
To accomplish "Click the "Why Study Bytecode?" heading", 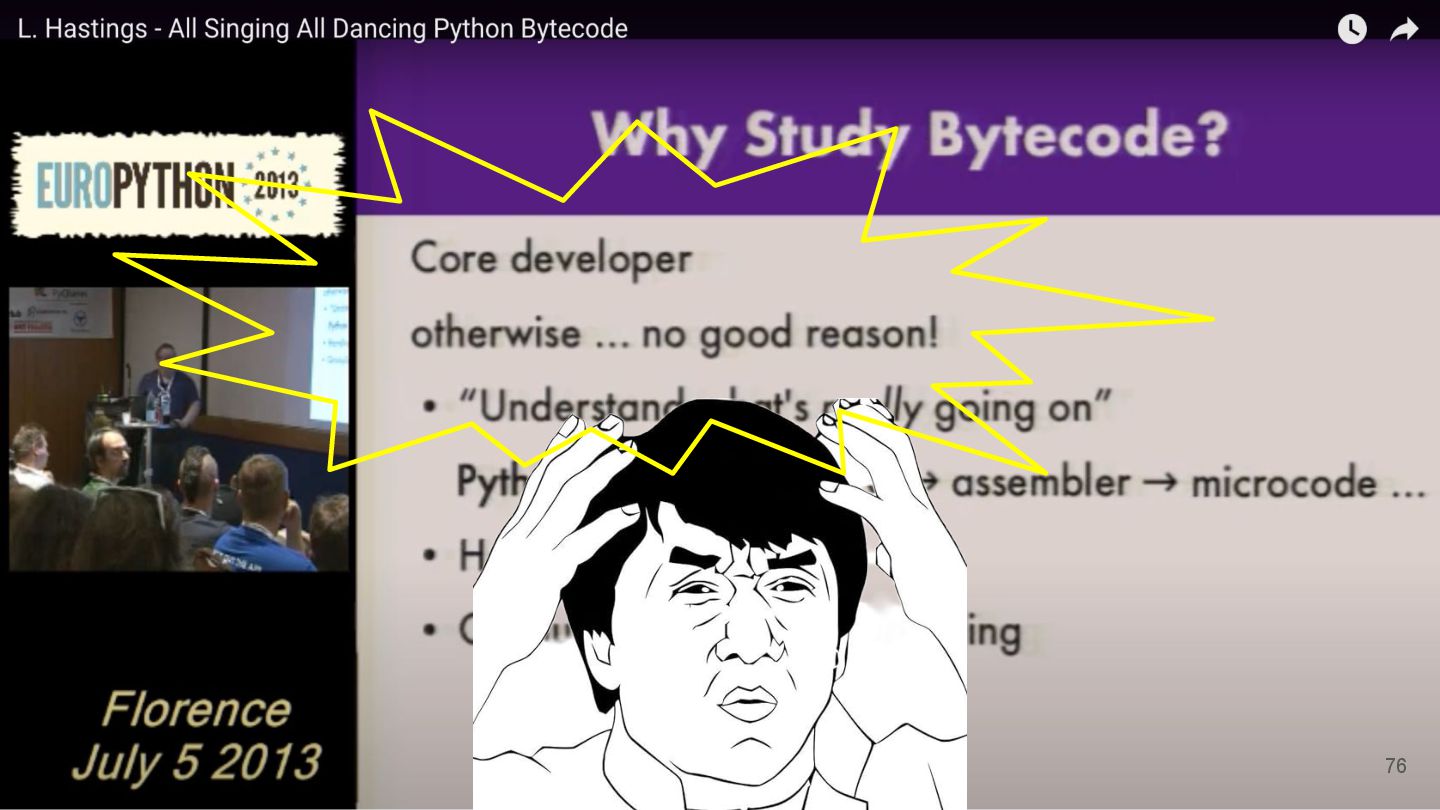I will click(x=909, y=136).
